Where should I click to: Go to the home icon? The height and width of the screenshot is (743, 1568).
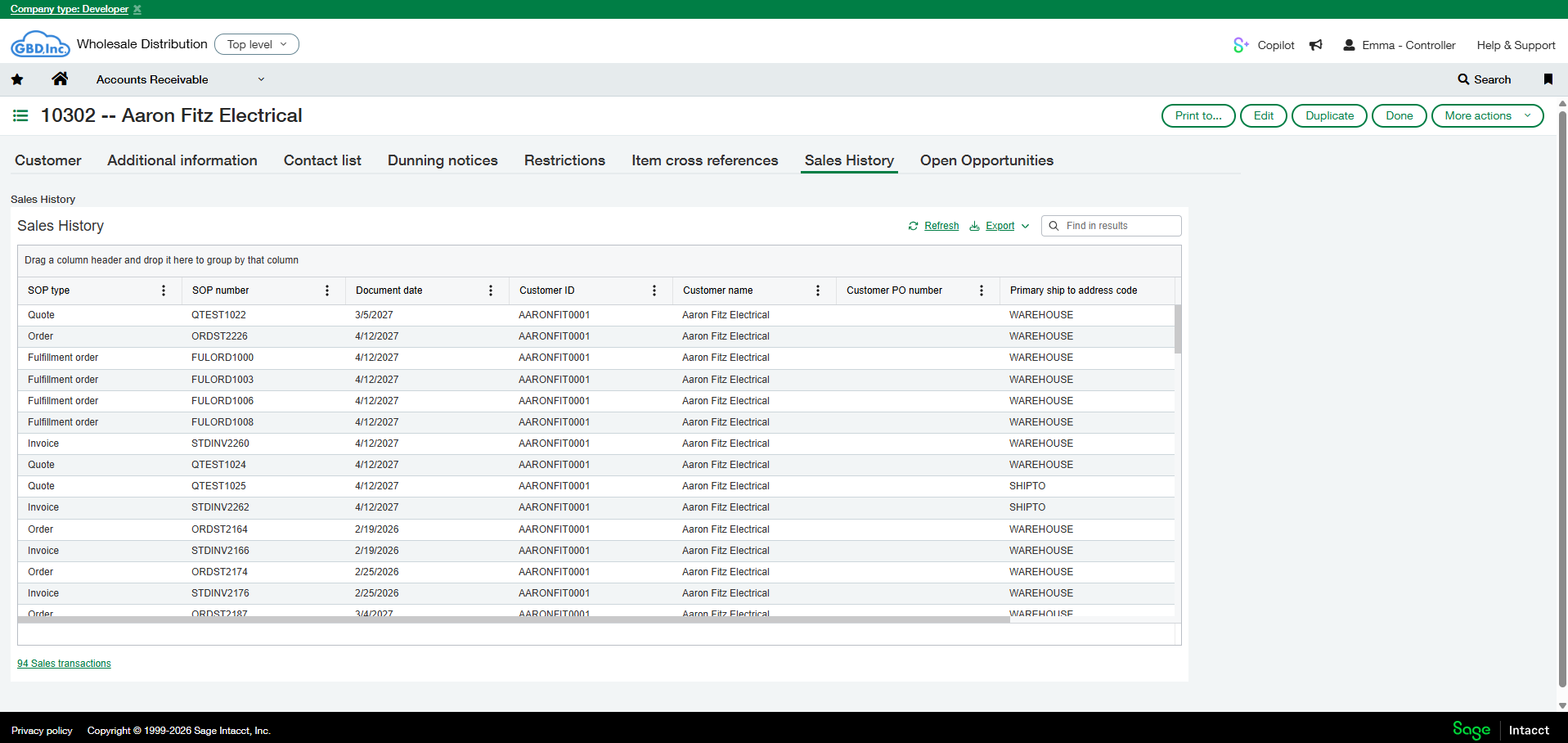pyautogui.click(x=60, y=79)
